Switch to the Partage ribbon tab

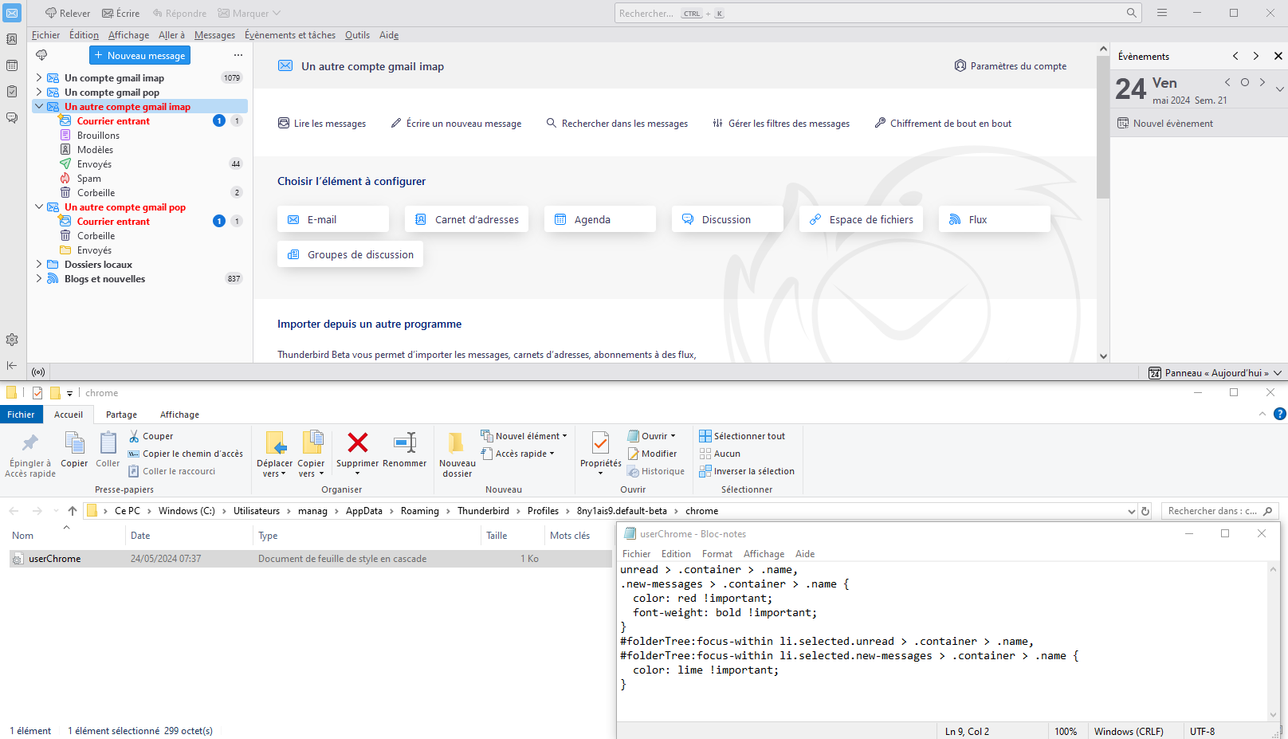(x=121, y=414)
